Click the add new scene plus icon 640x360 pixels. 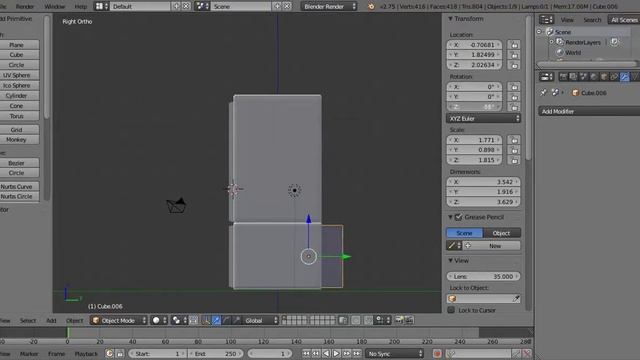tap(277, 6)
